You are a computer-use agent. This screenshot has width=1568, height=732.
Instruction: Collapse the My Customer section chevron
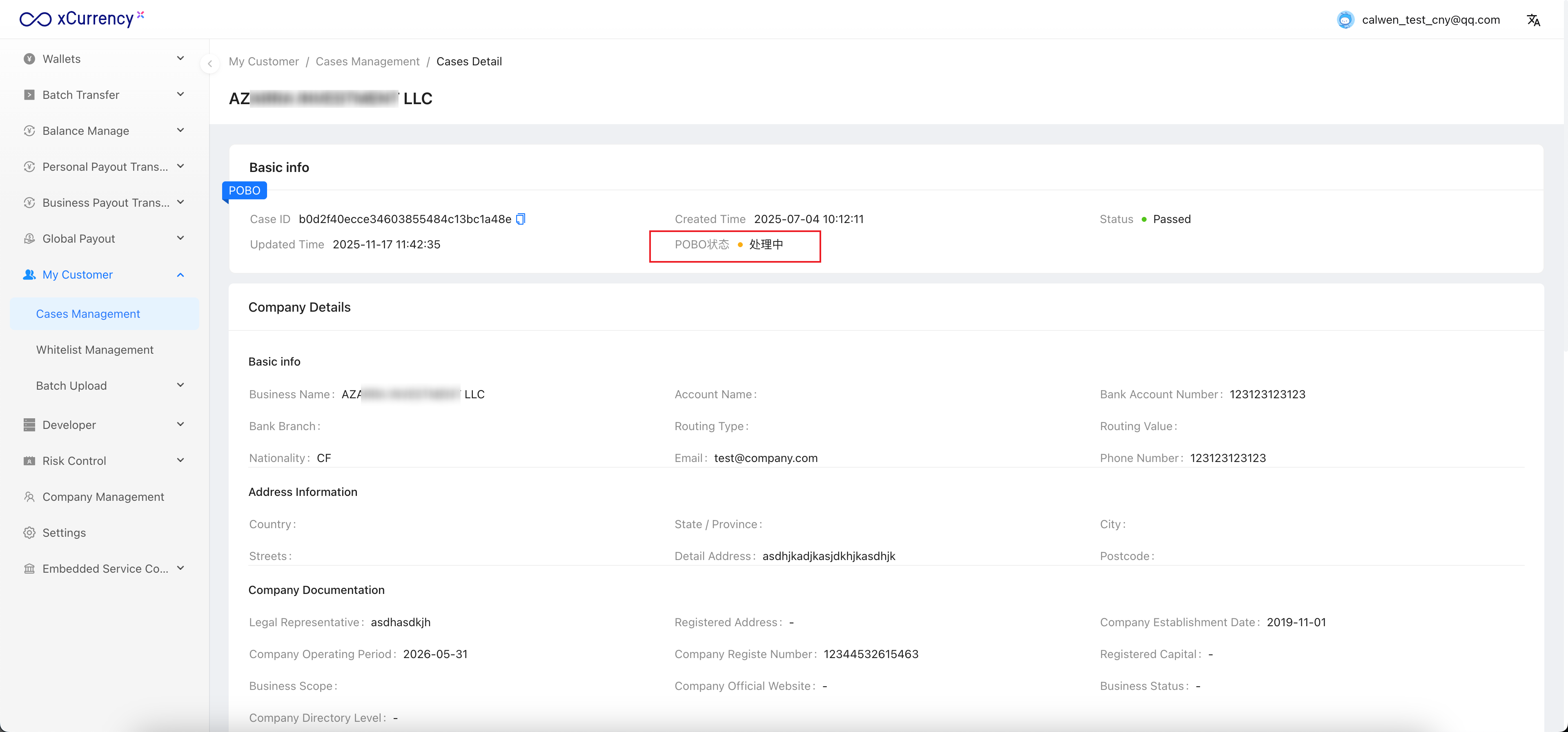point(180,274)
